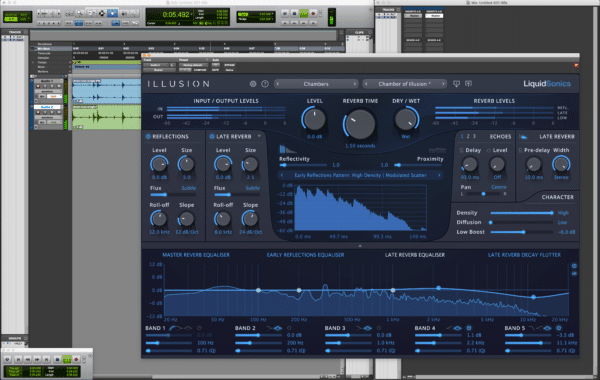Set Band 1 to bell filter shape
This screenshot has width=600, height=380.
188,328
